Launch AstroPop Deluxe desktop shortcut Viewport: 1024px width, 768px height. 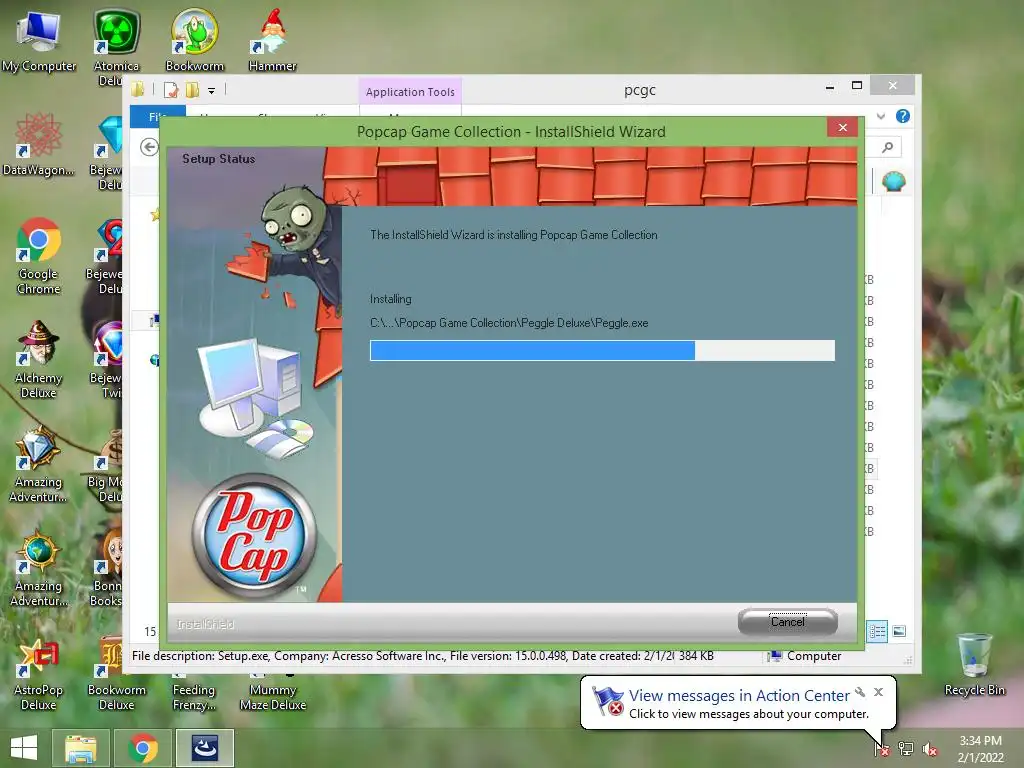pyautogui.click(x=39, y=673)
